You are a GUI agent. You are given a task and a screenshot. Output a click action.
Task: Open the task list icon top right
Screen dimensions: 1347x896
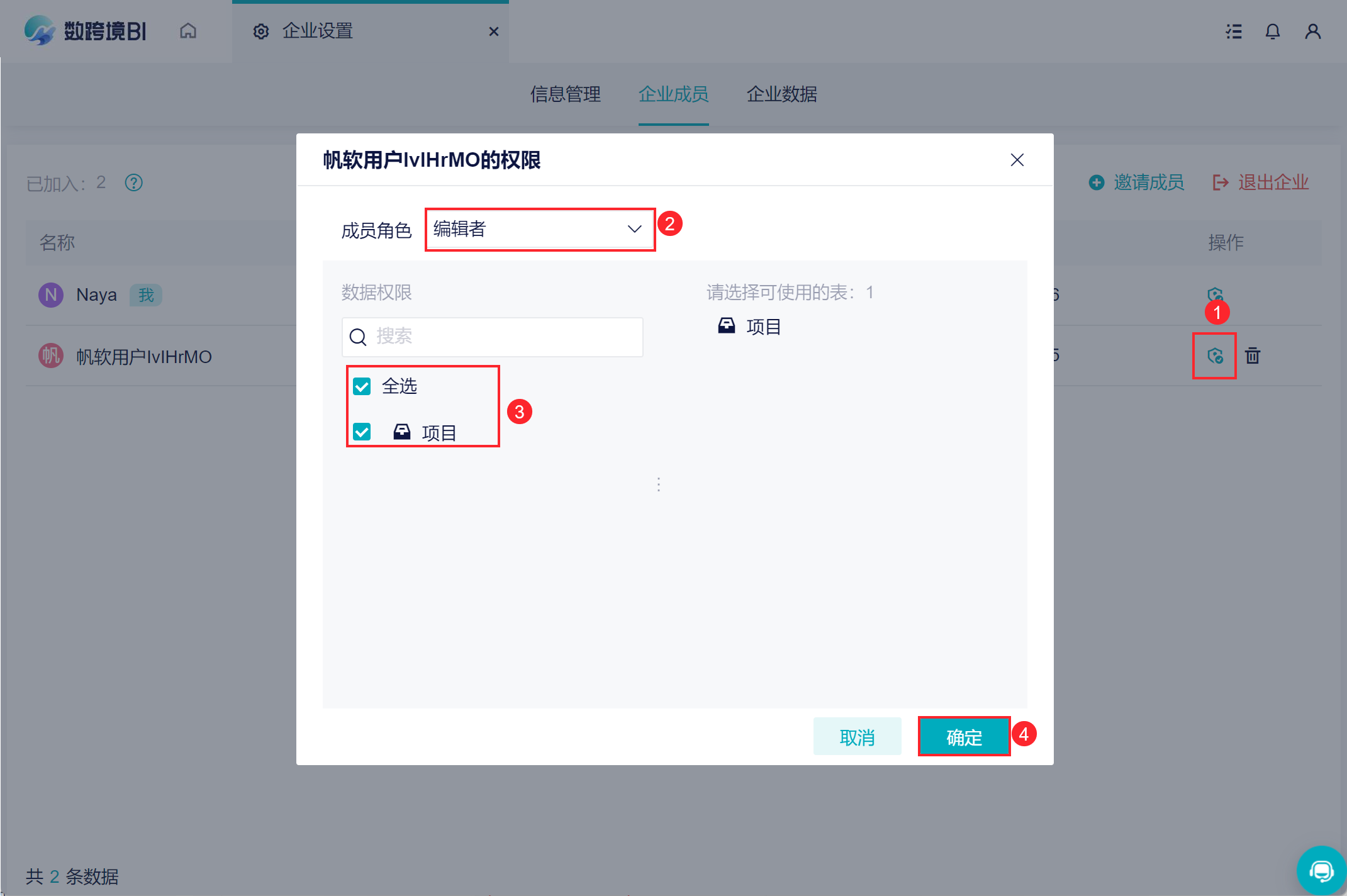[x=1234, y=31]
